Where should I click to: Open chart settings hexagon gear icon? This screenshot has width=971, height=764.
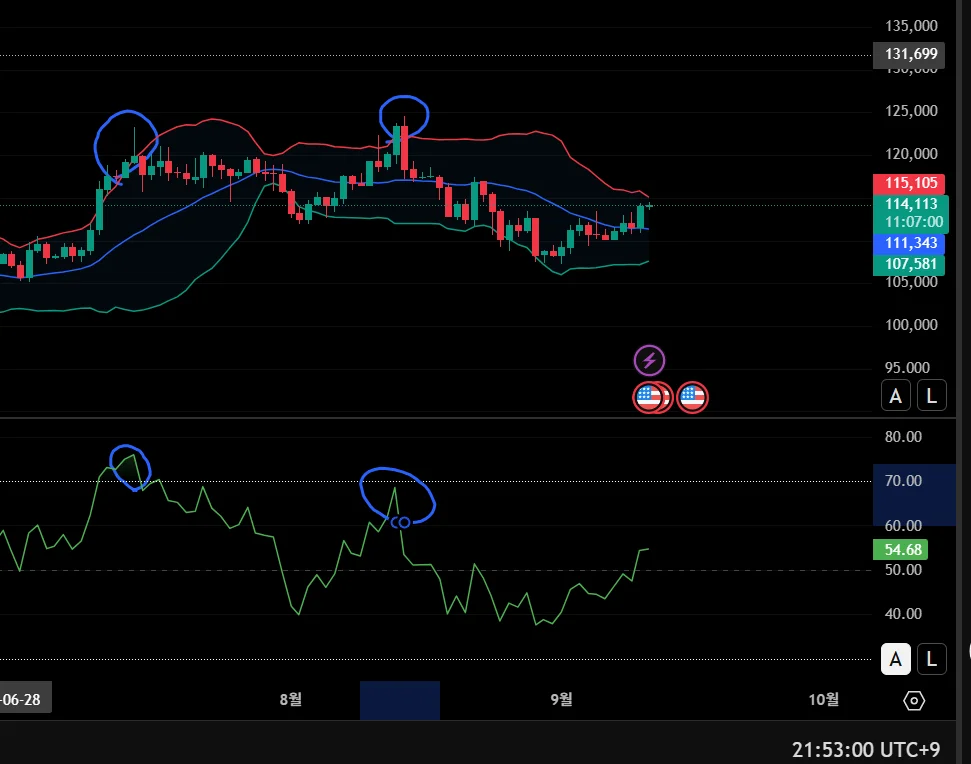click(914, 701)
